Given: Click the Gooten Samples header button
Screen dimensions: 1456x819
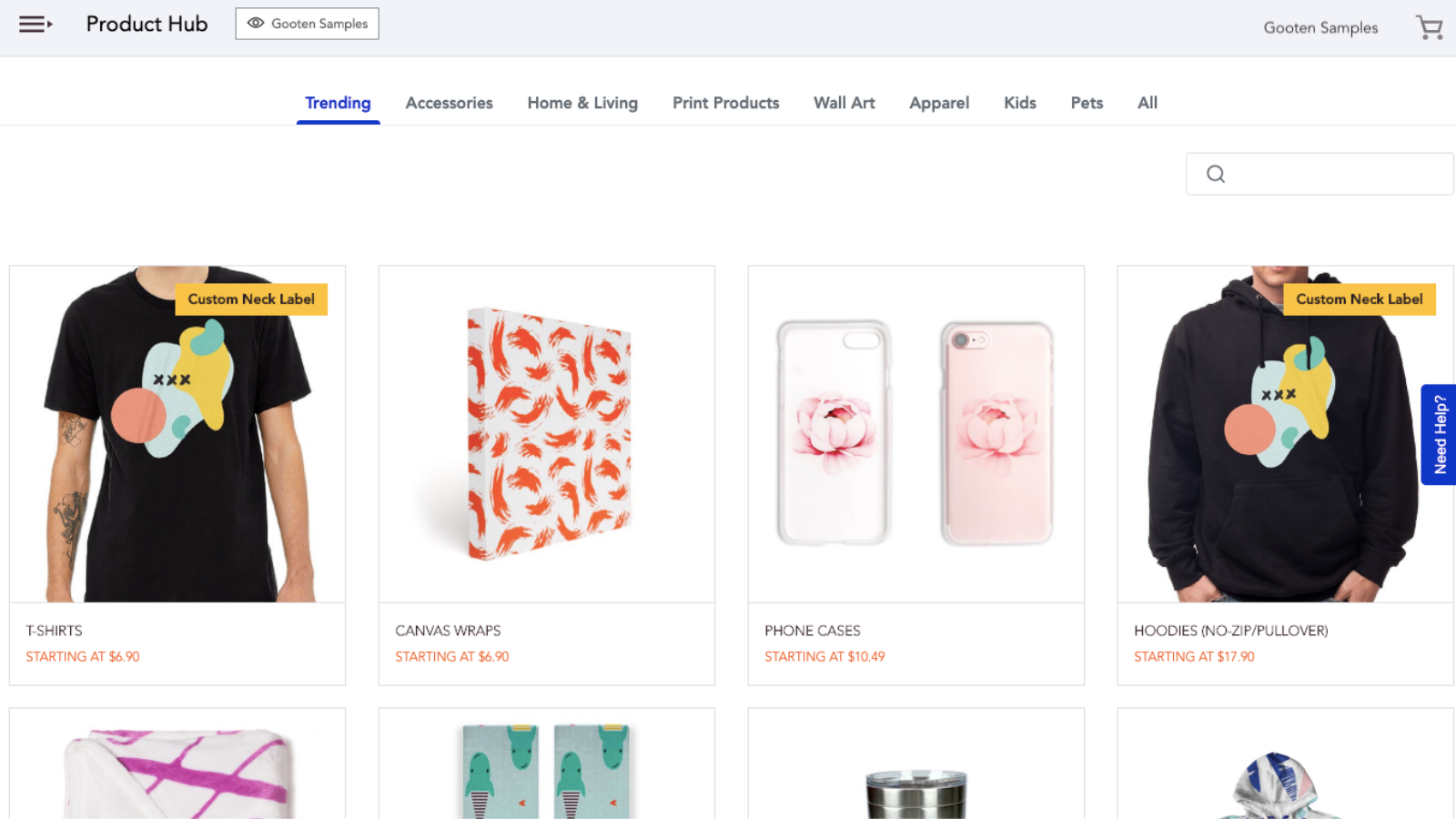Looking at the screenshot, I should tap(307, 24).
